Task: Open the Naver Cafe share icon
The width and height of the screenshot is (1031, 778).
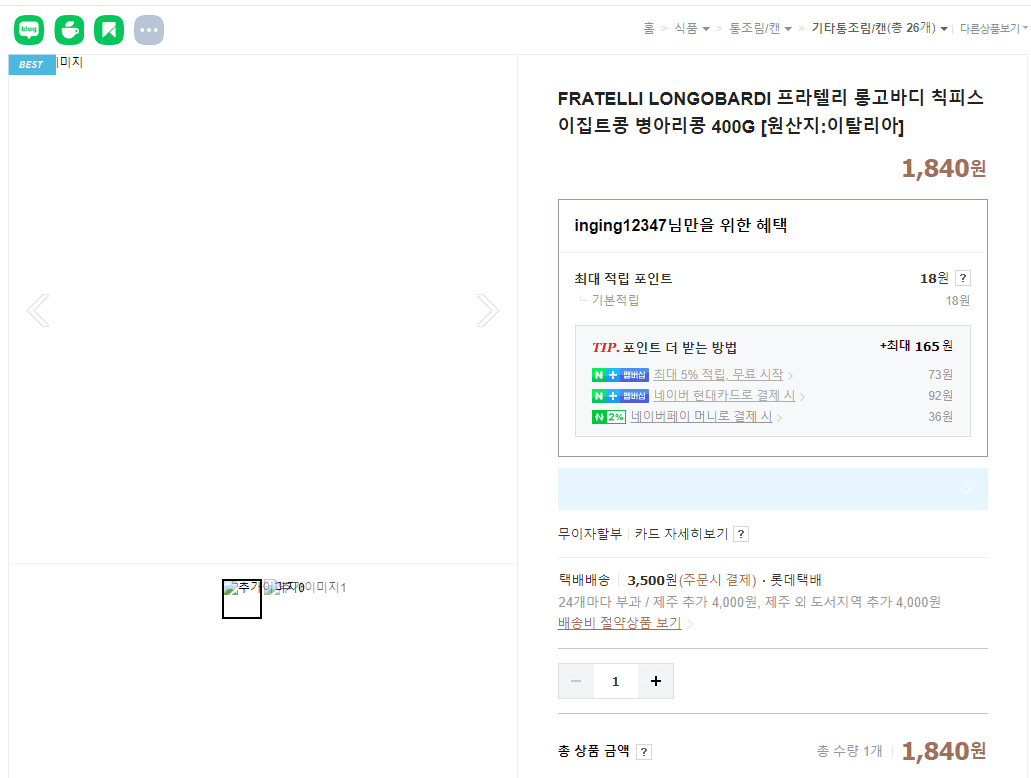Action: pos(68,29)
